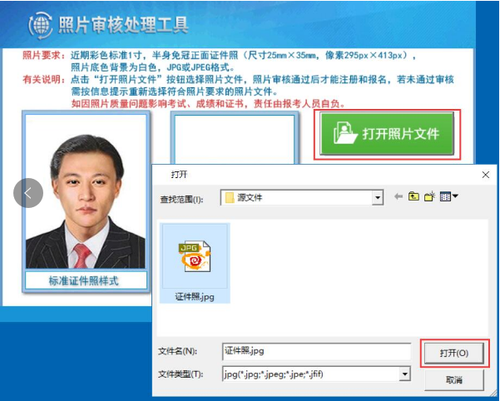The height and width of the screenshot is (401, 500).
Task: Click the empty photo preview box
Action: tap(234, 139)
